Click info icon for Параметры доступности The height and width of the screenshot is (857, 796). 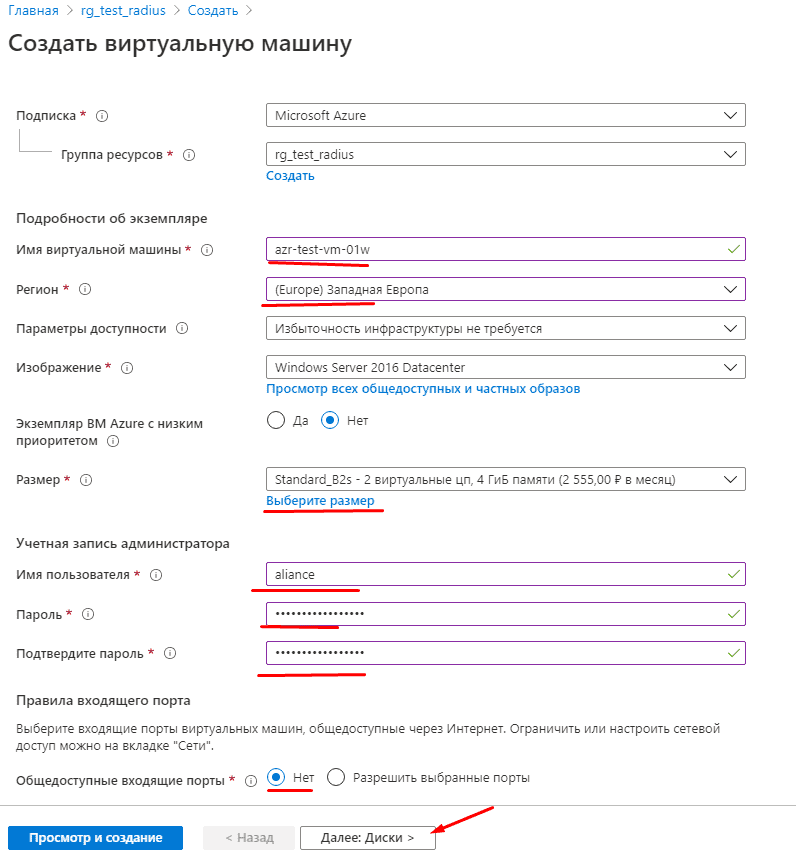tap(182, 328)
